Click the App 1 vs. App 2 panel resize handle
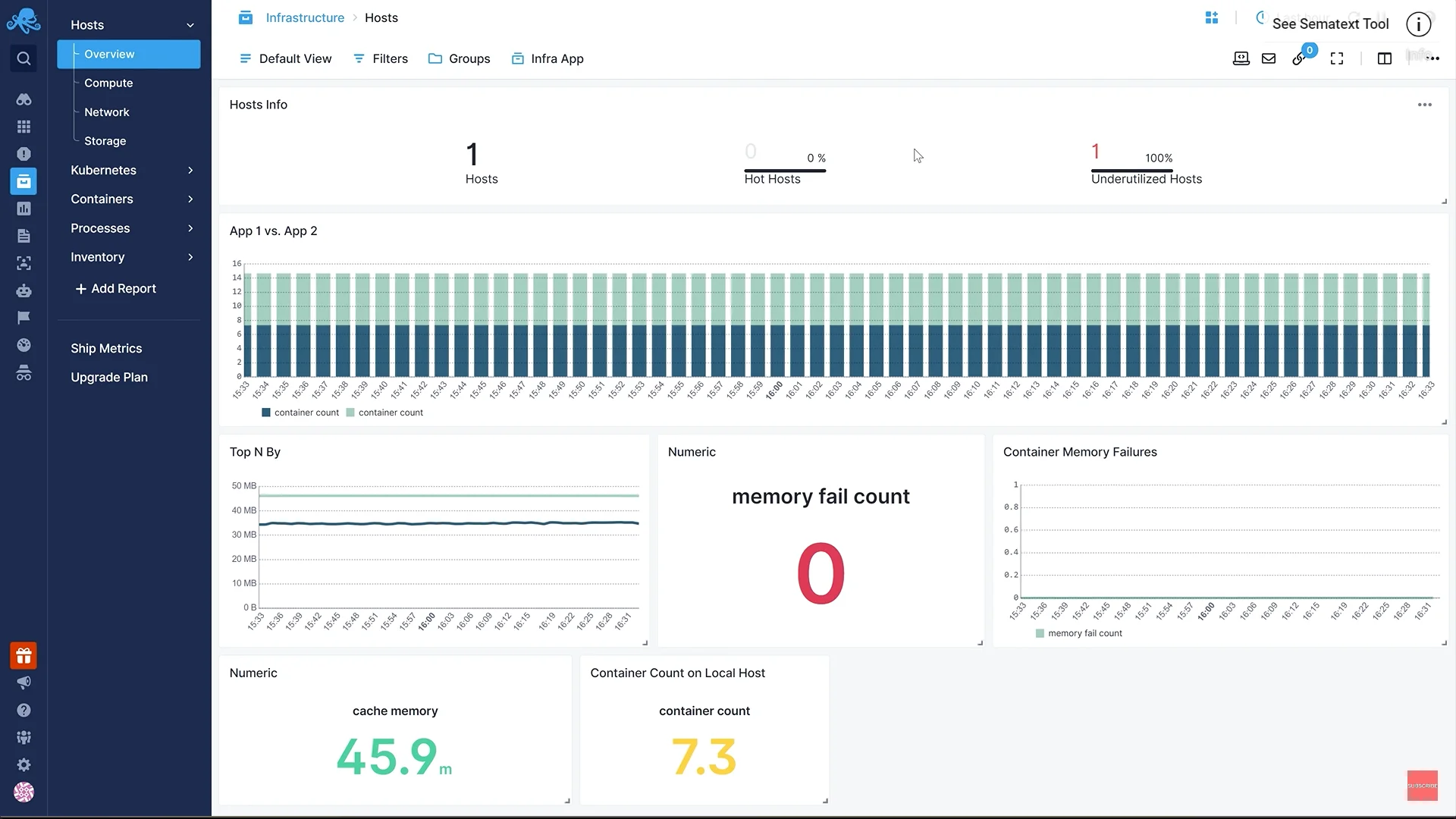This screenshot has height=819, width=1456. pos(1444,422)
